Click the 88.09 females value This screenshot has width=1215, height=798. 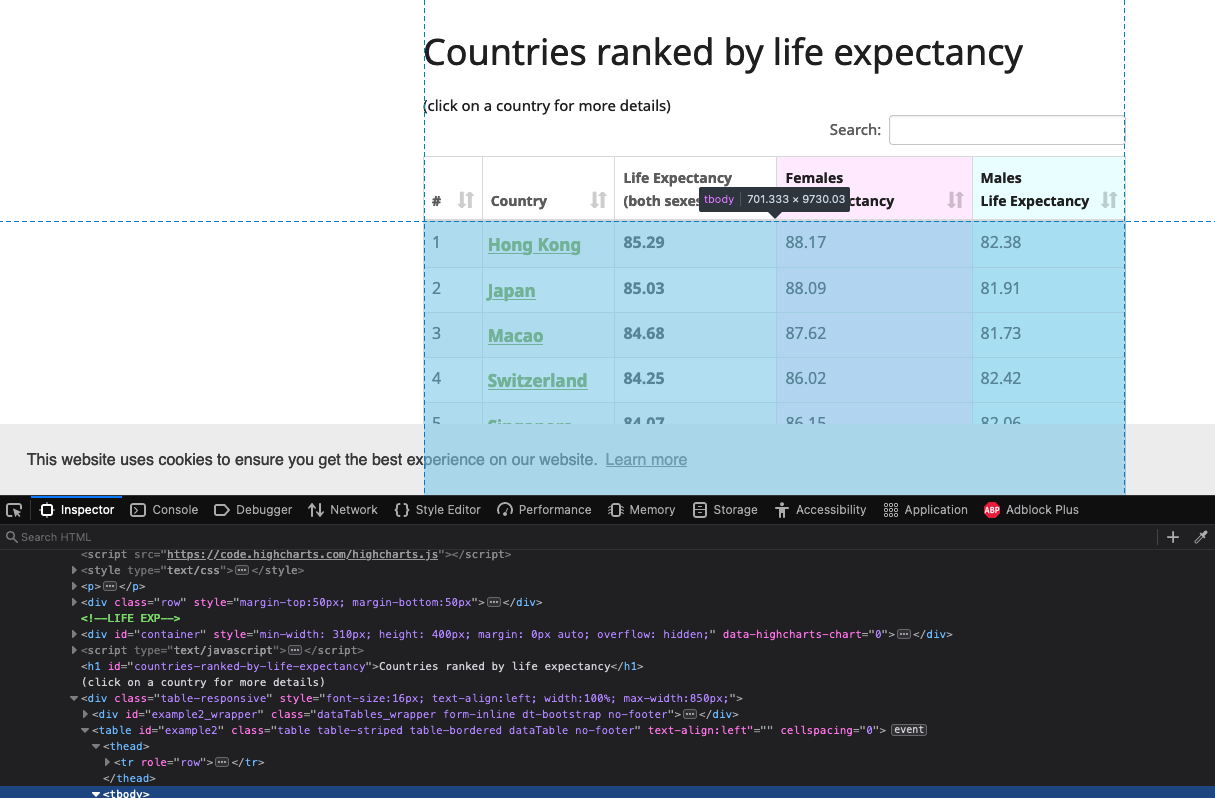806,288
